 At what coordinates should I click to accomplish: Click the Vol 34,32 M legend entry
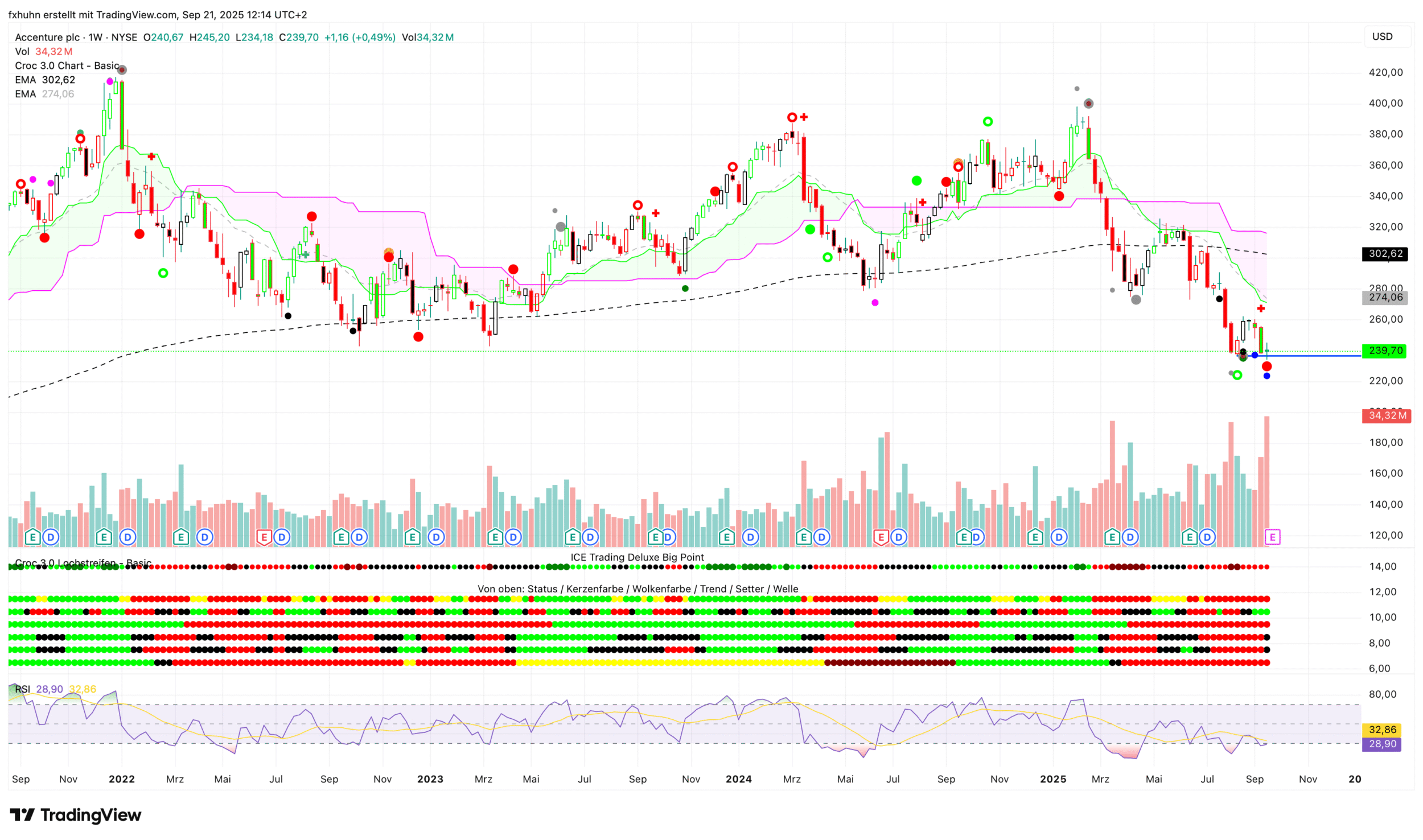(x=43, y=51)
